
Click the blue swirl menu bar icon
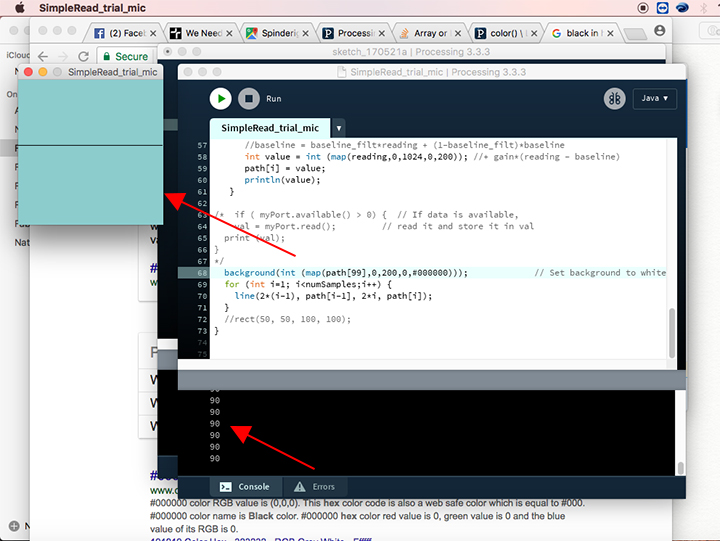682,8
